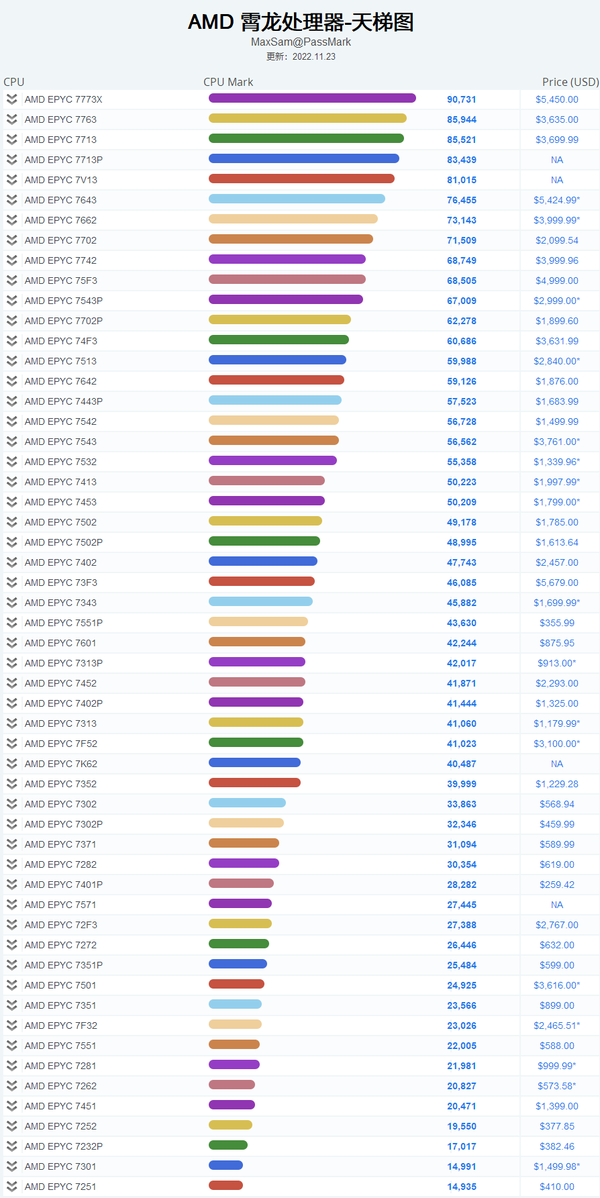Expand the AMD EPYC 7371 row

click(x=11, y=844)
